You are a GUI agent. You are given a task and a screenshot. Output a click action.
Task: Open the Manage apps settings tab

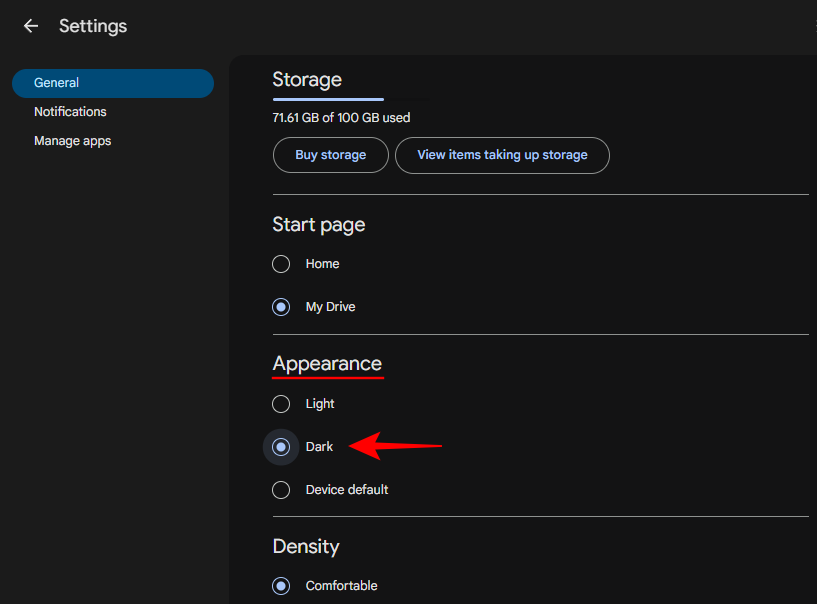pyautogui.click(x=72, y=141)
